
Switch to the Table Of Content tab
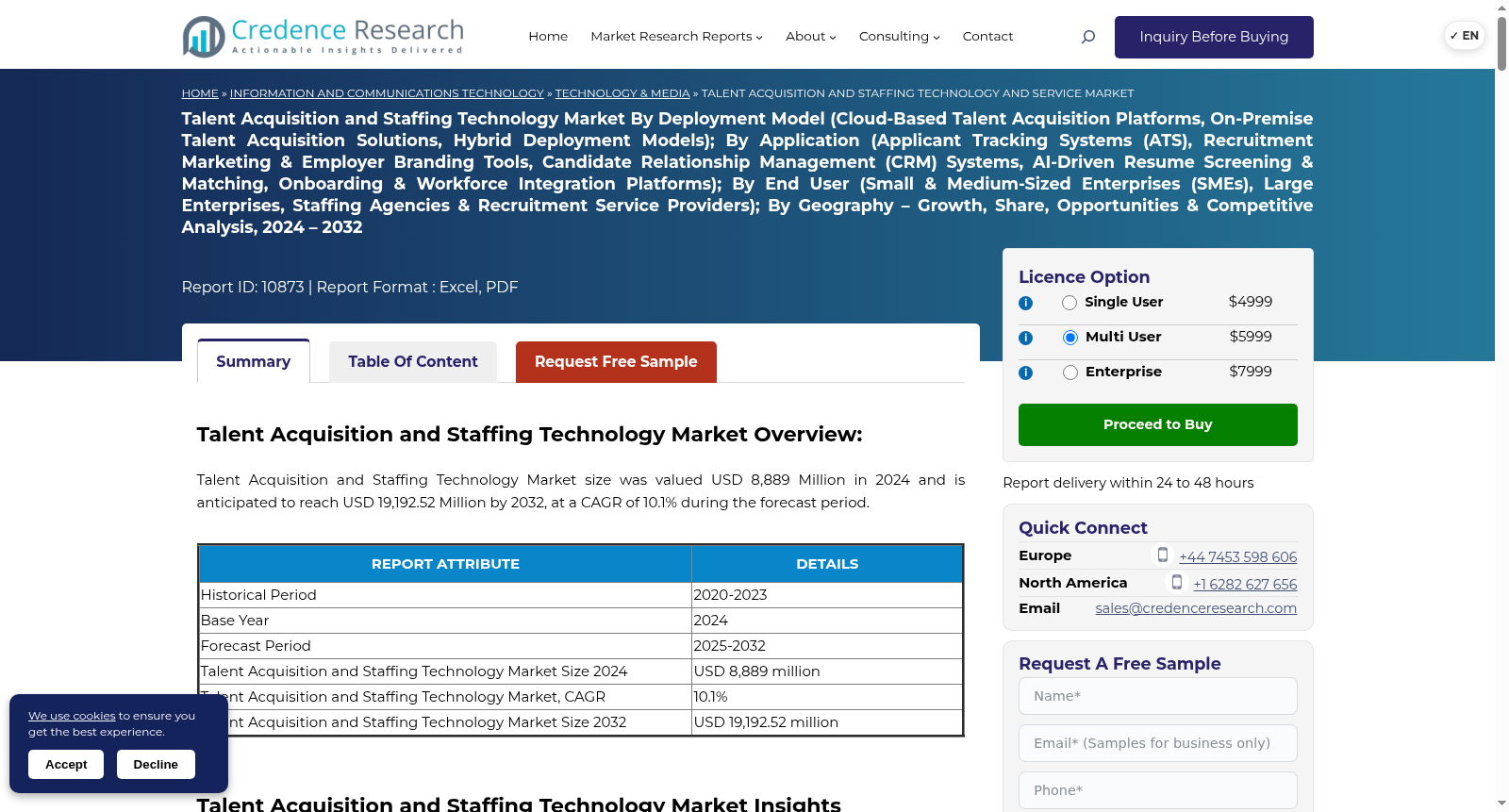tap(413, 362)
